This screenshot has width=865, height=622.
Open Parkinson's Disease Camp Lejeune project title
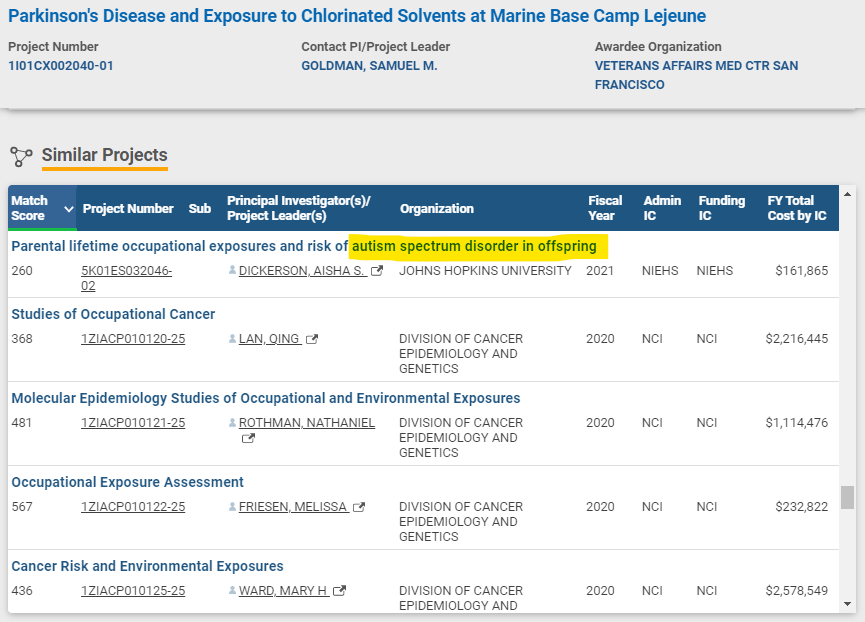pos(357,16)
